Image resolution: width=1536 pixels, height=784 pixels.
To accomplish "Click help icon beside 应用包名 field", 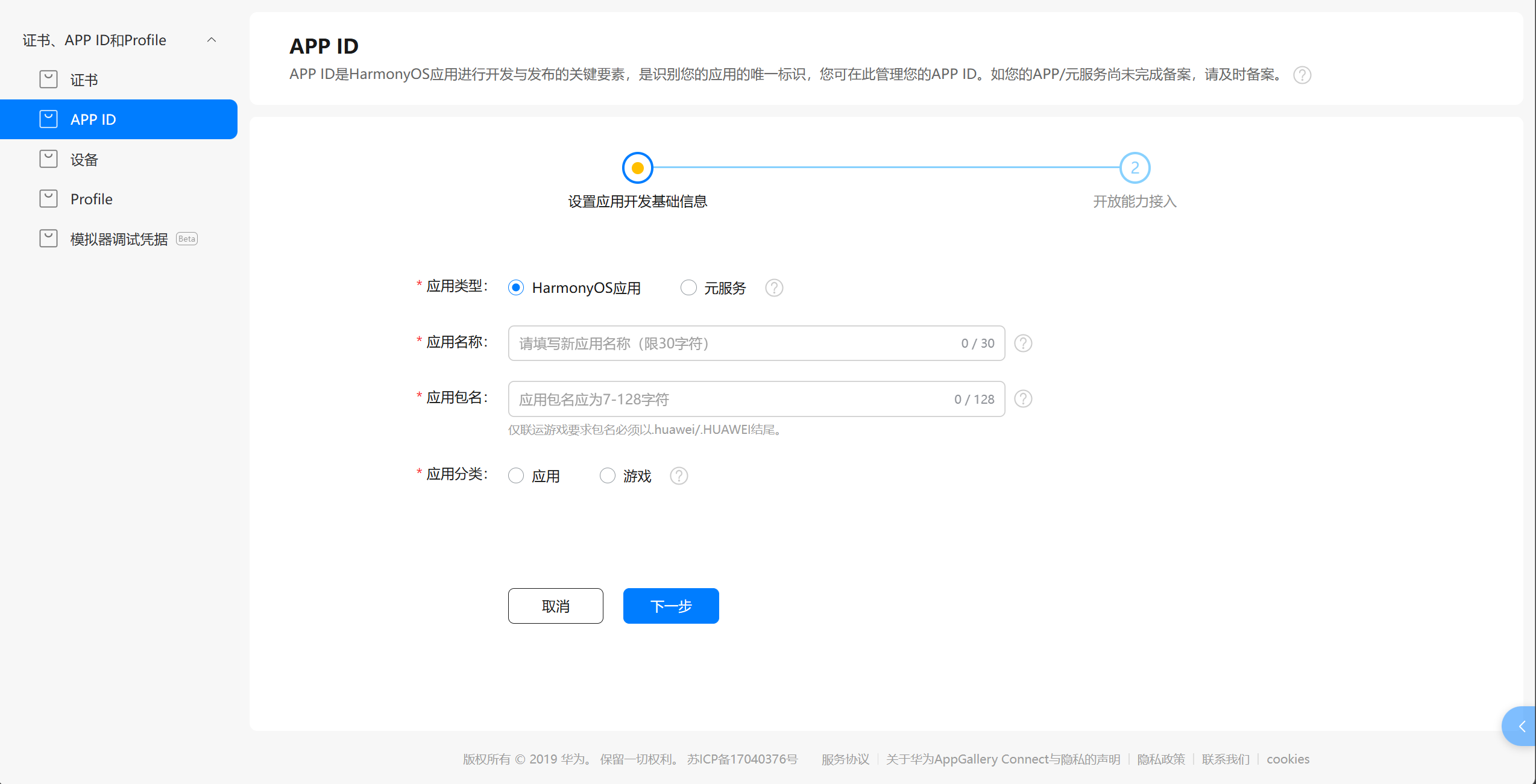I will click(1023, 399).
